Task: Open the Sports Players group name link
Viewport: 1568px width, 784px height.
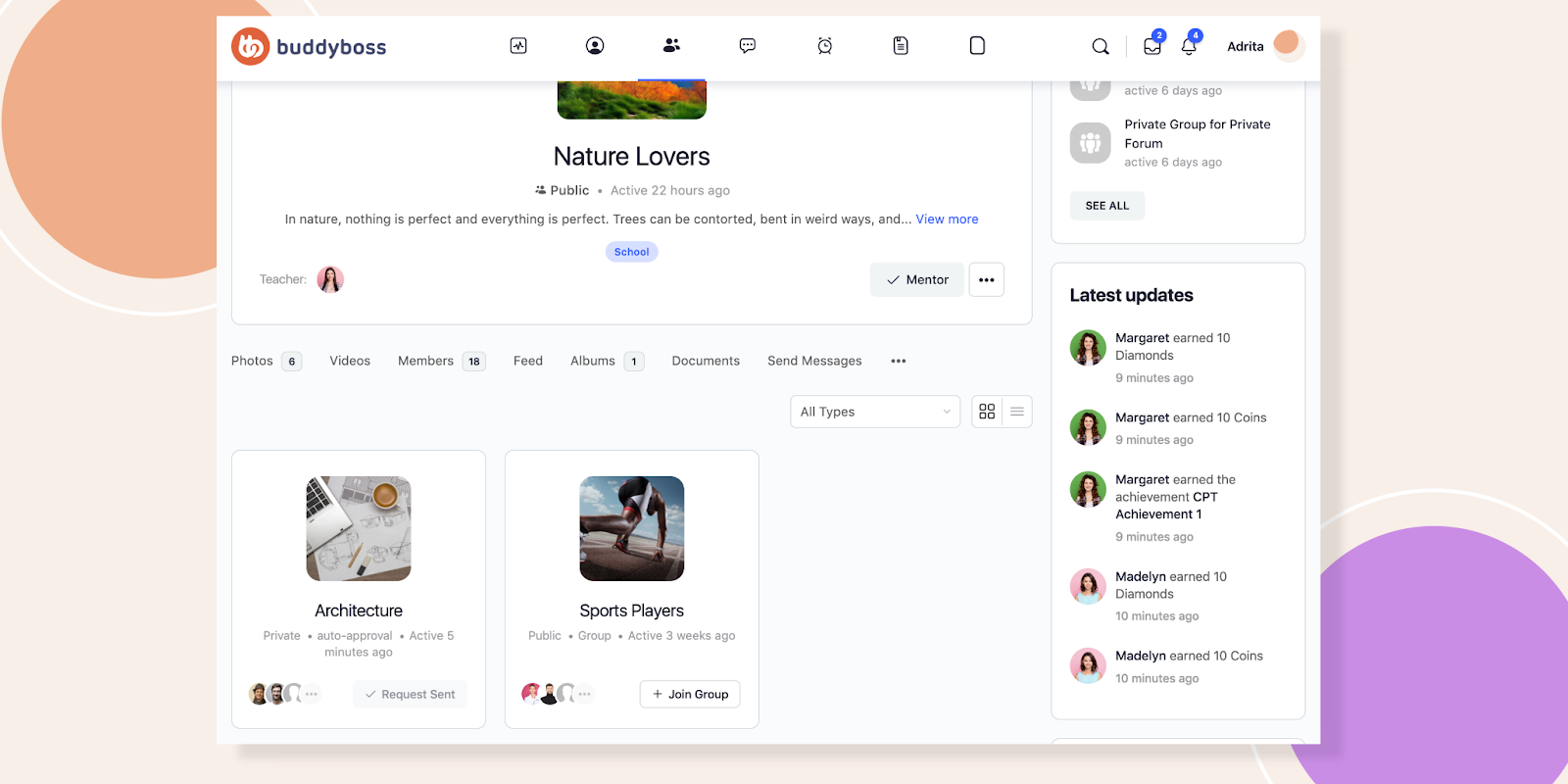Action: click(632, 611)
